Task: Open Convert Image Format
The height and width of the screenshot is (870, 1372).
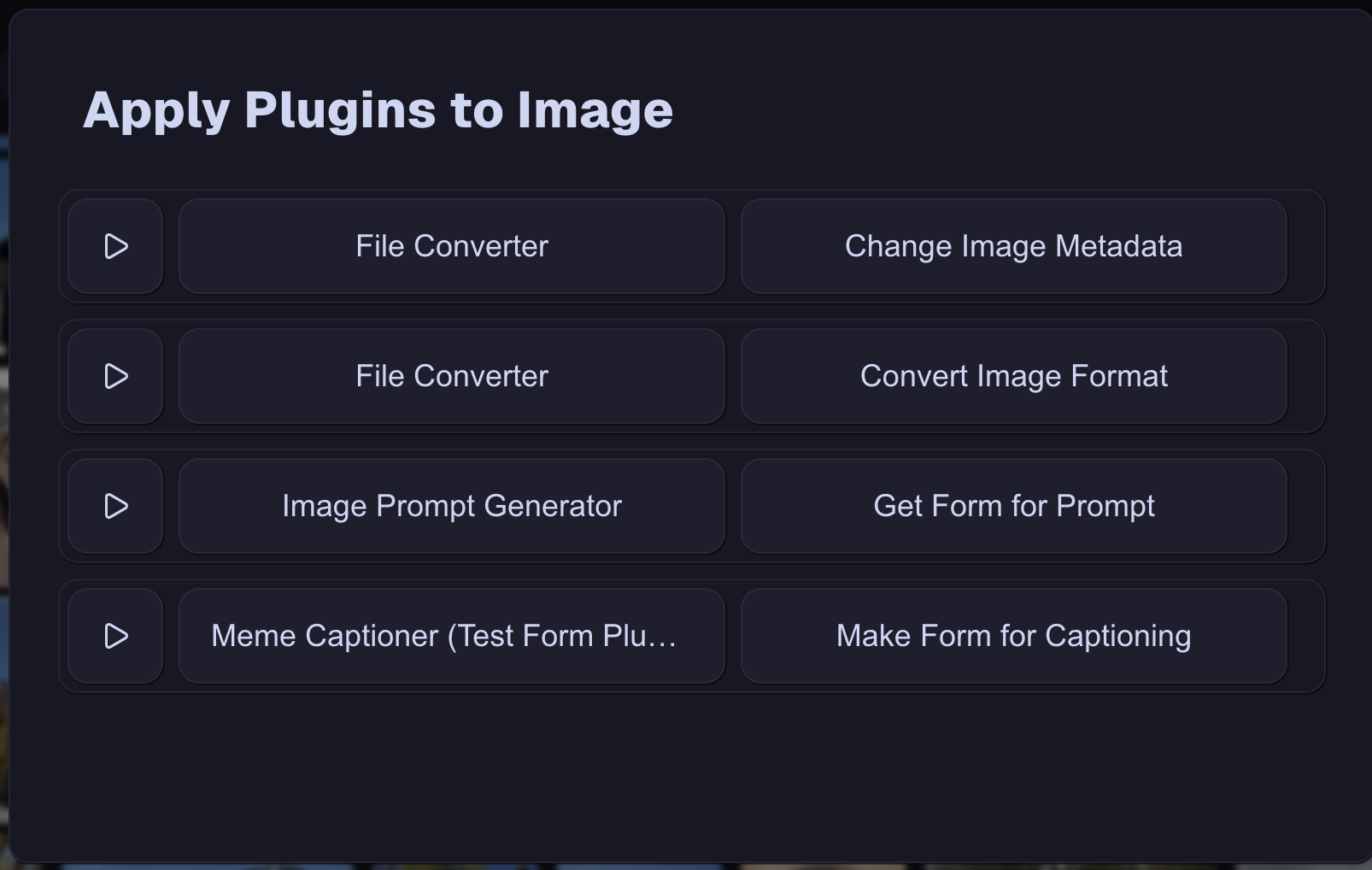Action: pos(1013,376)
